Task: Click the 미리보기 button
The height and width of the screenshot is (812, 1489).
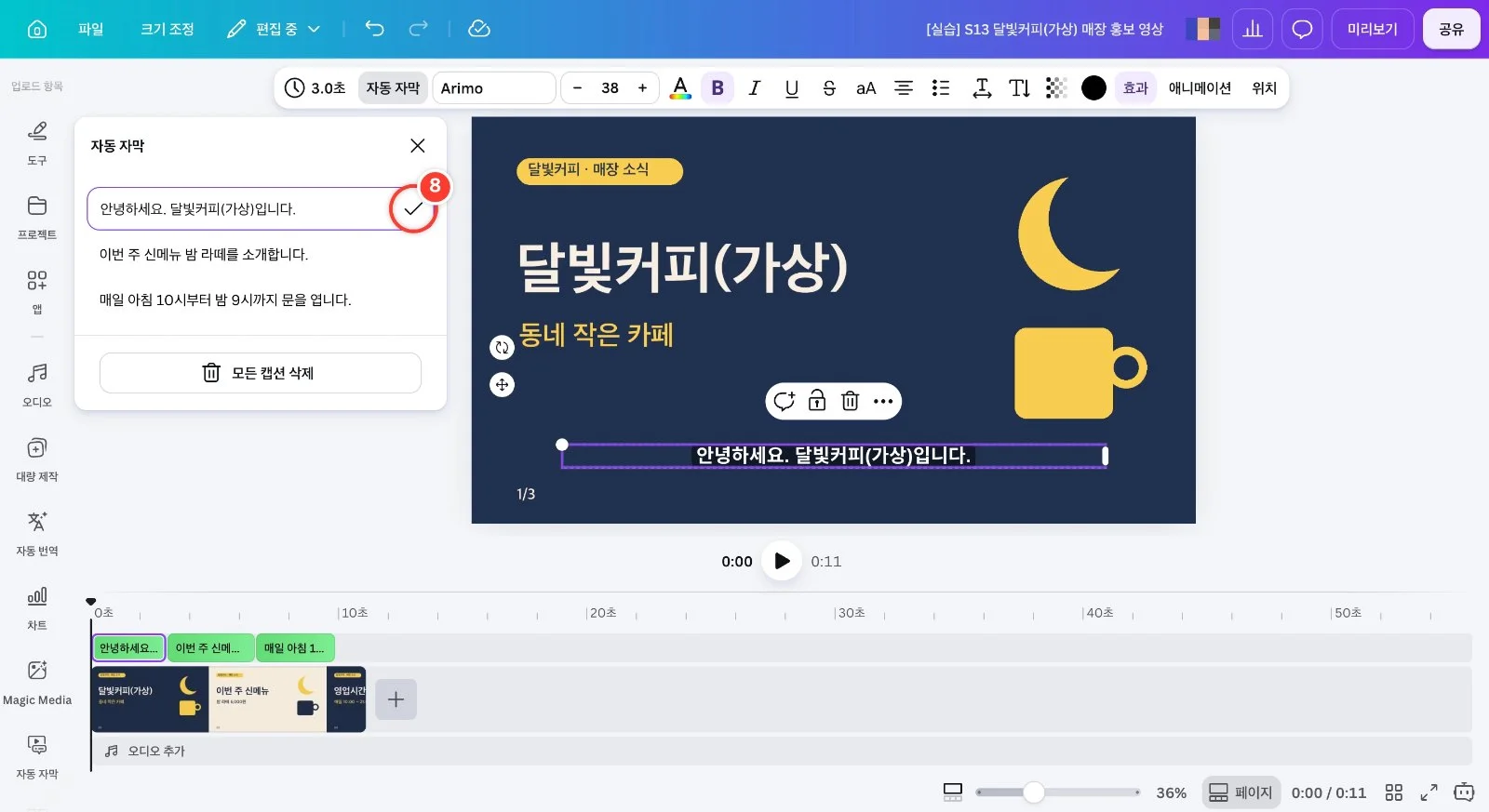Action: [1373, 29]
